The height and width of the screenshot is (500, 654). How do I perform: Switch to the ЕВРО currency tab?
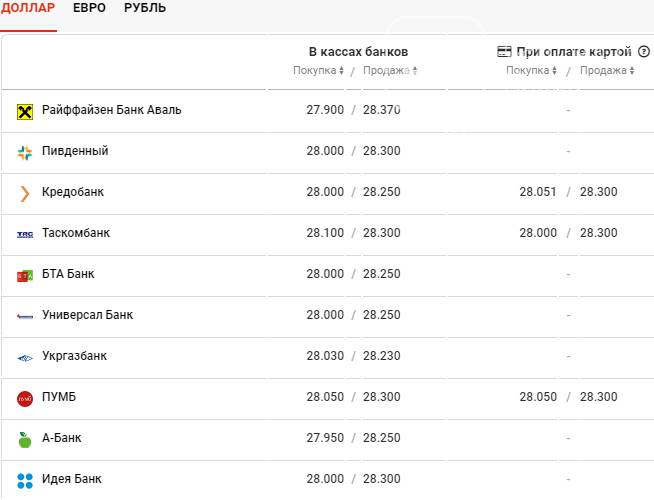[89, 8]
